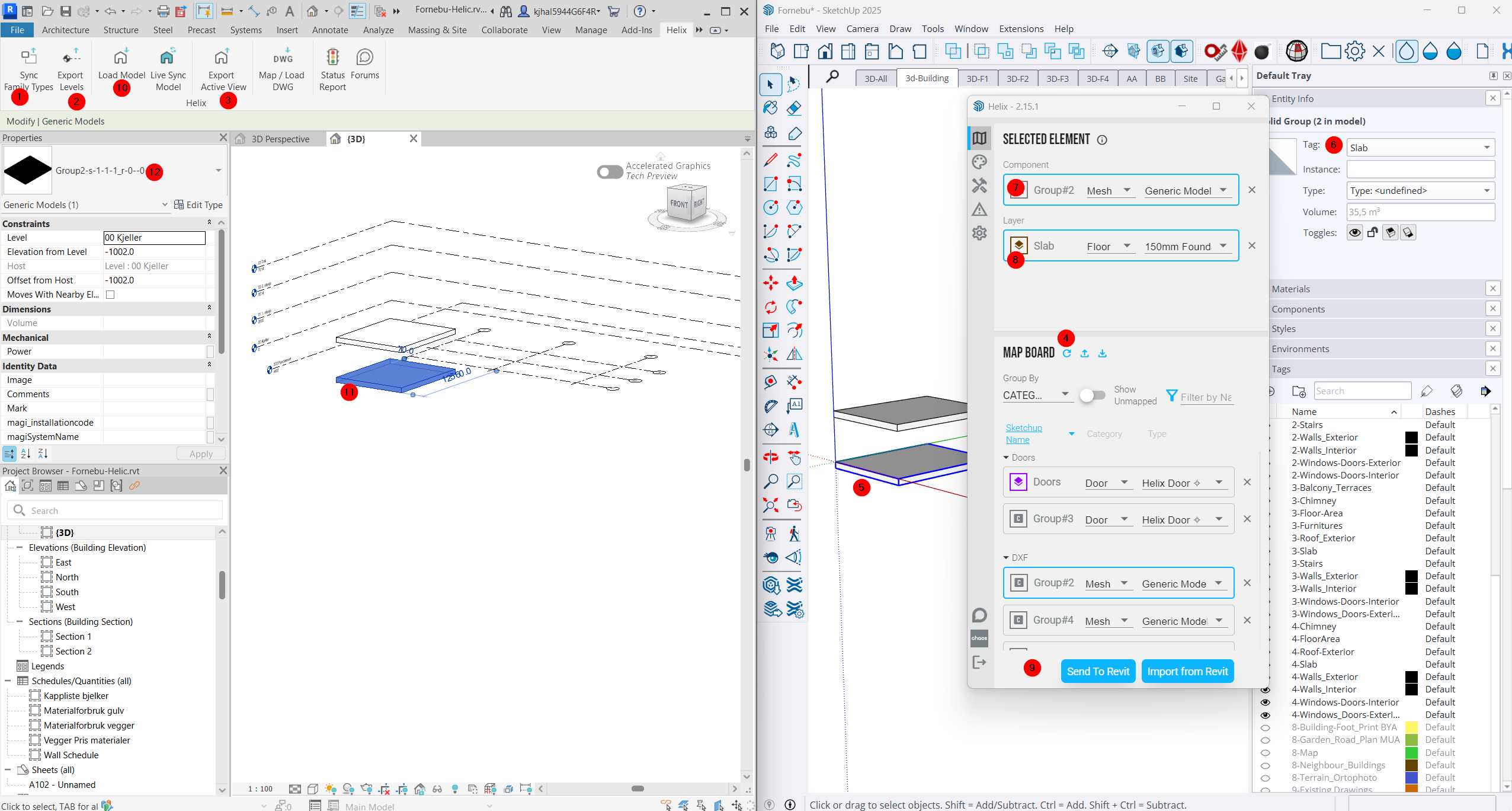Screen dimensions: 1512x811
Task: Click the Live Sync Model icon
Action: (168, 58)
